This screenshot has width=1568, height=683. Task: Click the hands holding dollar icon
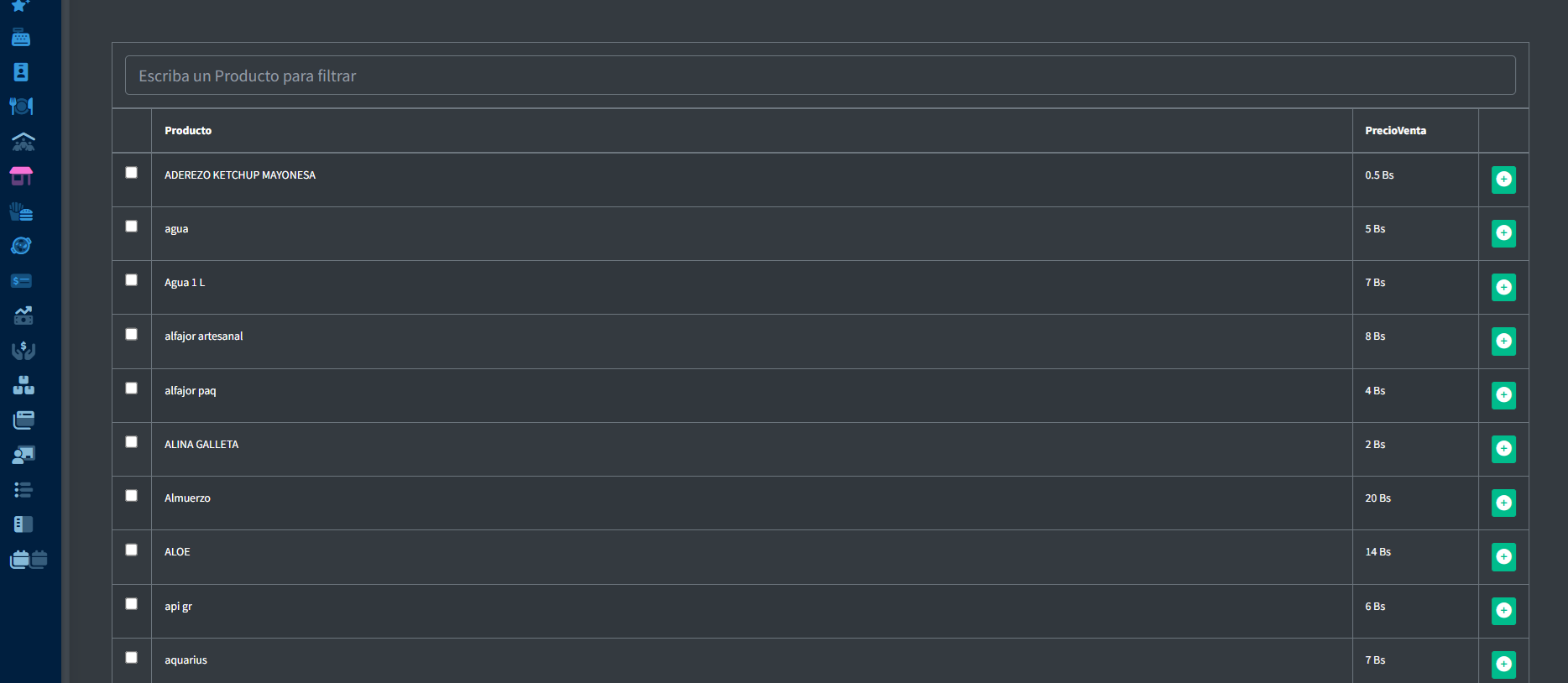(x=24, y=350)
